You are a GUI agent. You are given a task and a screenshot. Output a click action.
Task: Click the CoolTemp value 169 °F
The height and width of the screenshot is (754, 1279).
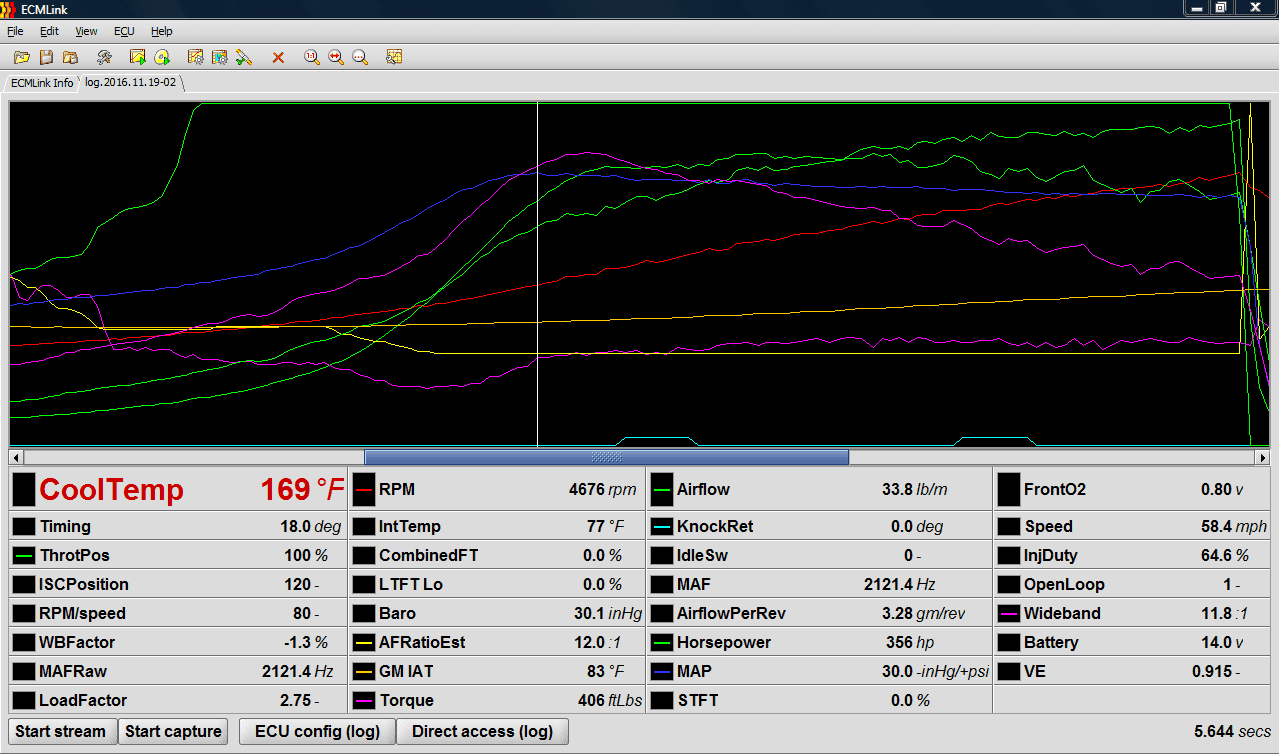click(x=303, y=490)
